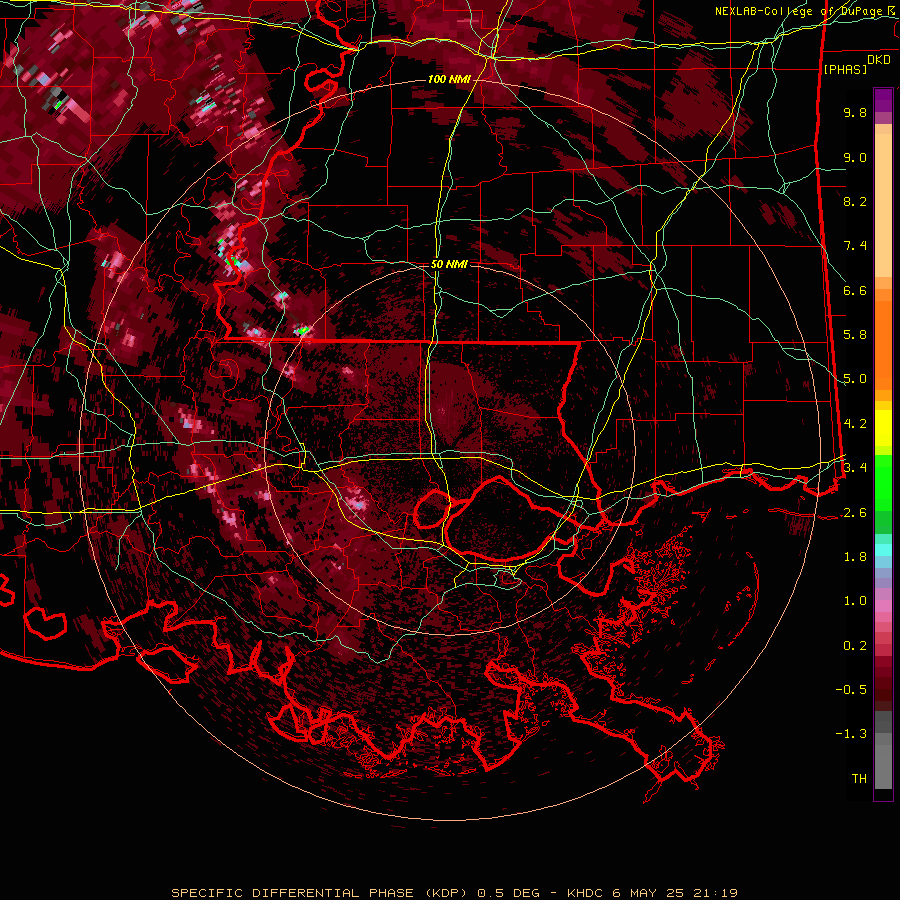Pick the purple top of the color bar
This screenshot has width=900, height=900.
pyautogui.click(x=883, y=100)
